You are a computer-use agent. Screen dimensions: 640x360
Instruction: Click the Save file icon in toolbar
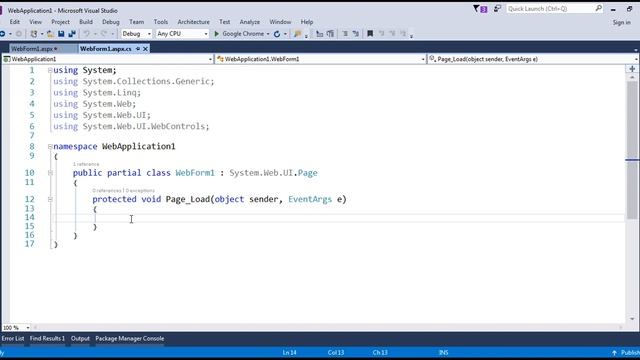tap(61, 34)
